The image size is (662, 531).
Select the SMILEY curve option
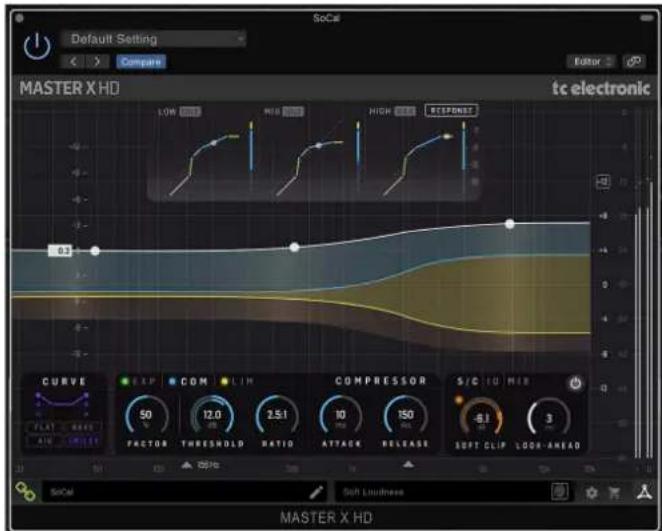click(83, 441)
